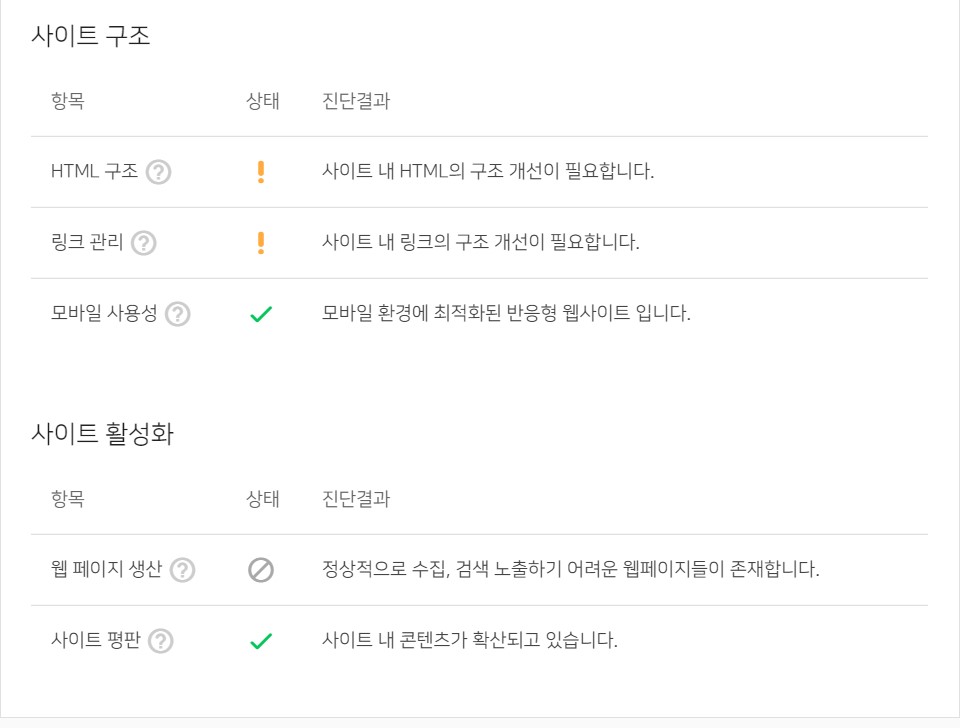The width and height of the screenshot is (960, 728).
Task: Click the HTML structure improvement diagnosis text
Action: (x=488, y=172)
